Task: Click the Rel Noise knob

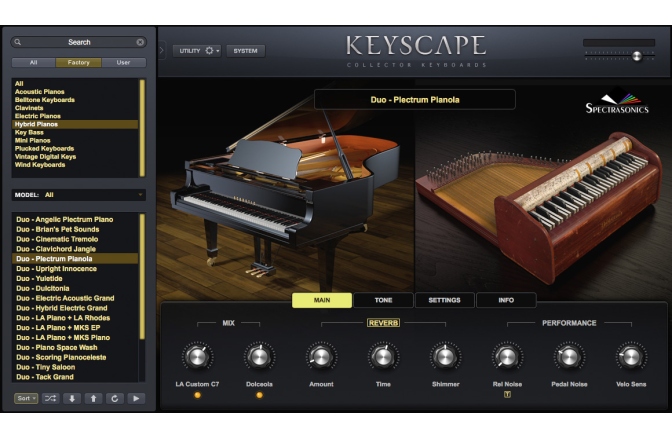Action: click(507, 356)
